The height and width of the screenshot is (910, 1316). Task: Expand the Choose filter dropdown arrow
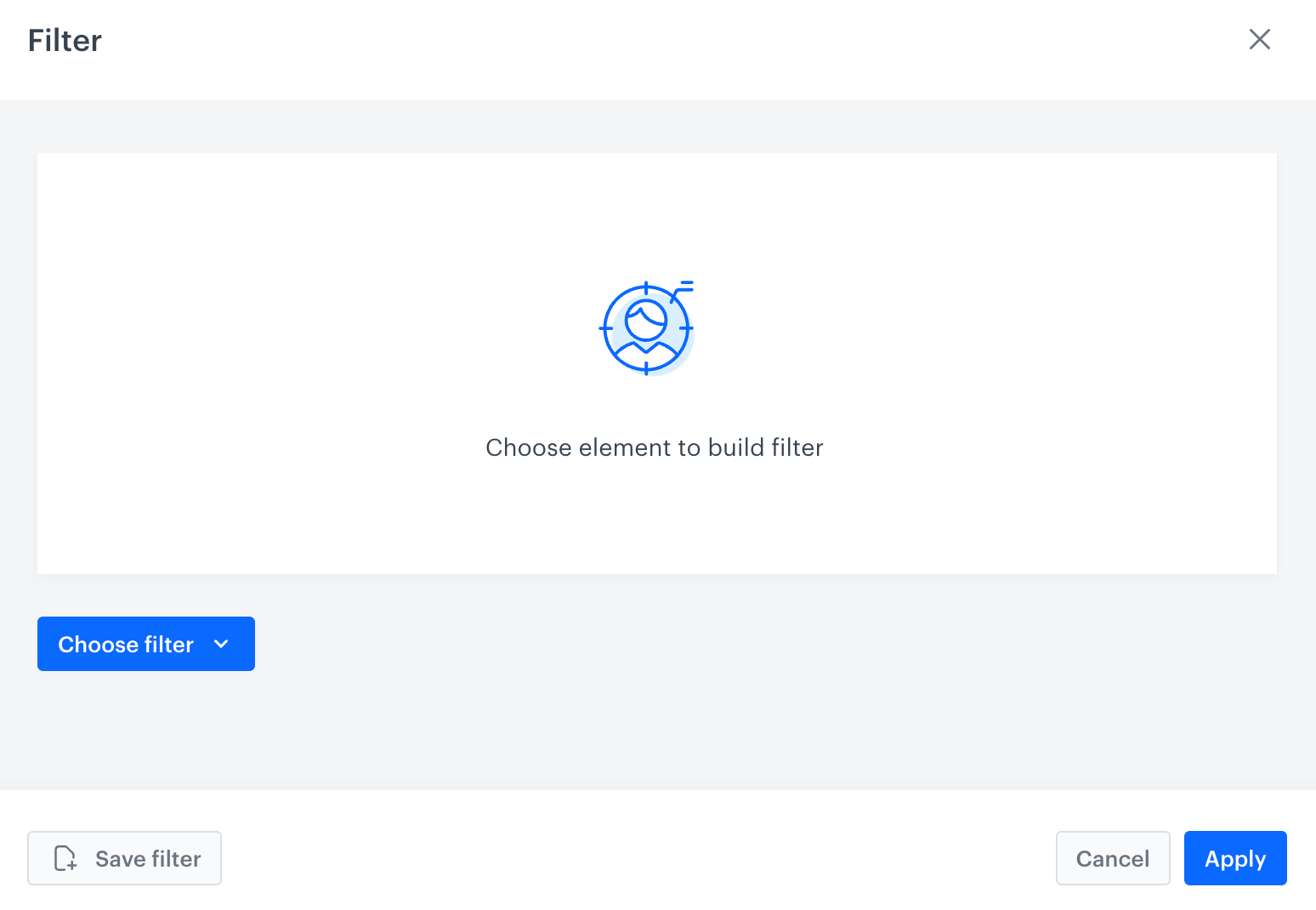point(222,644)
